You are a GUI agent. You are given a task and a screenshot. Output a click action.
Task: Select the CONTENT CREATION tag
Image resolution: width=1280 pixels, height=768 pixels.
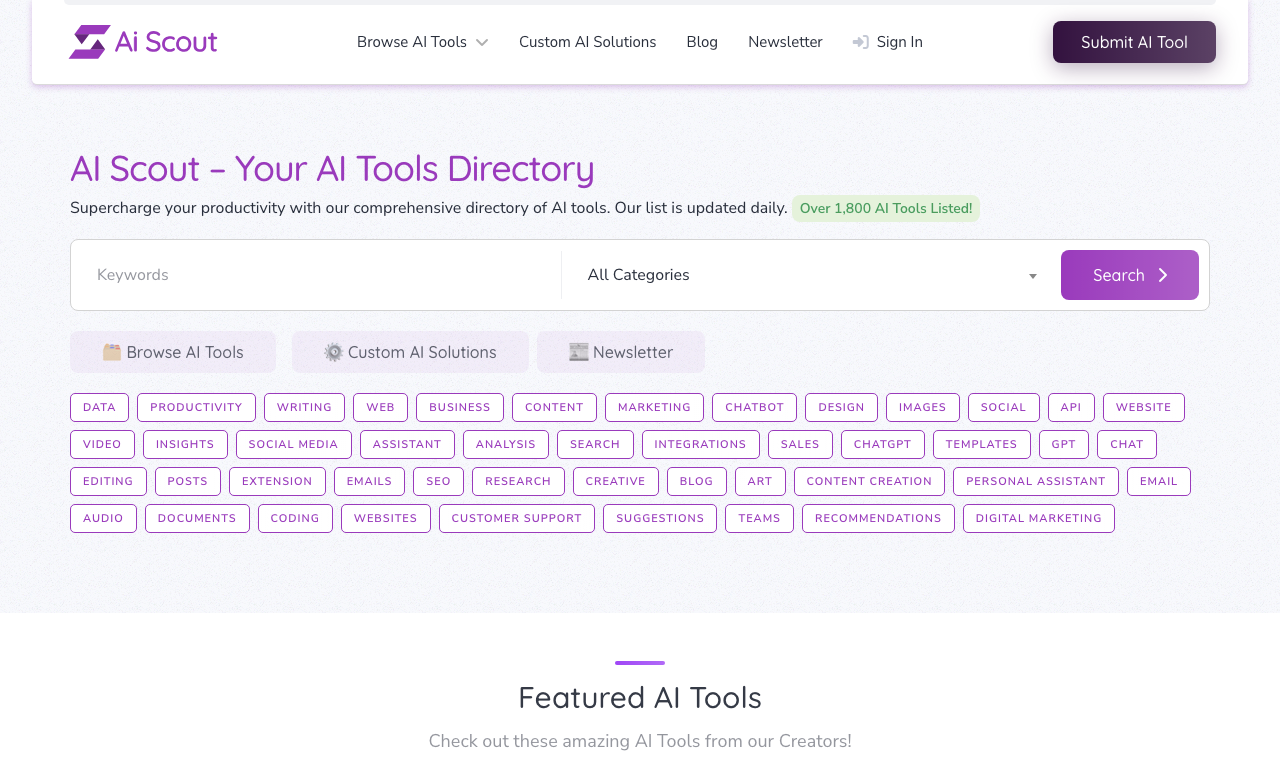869,481
